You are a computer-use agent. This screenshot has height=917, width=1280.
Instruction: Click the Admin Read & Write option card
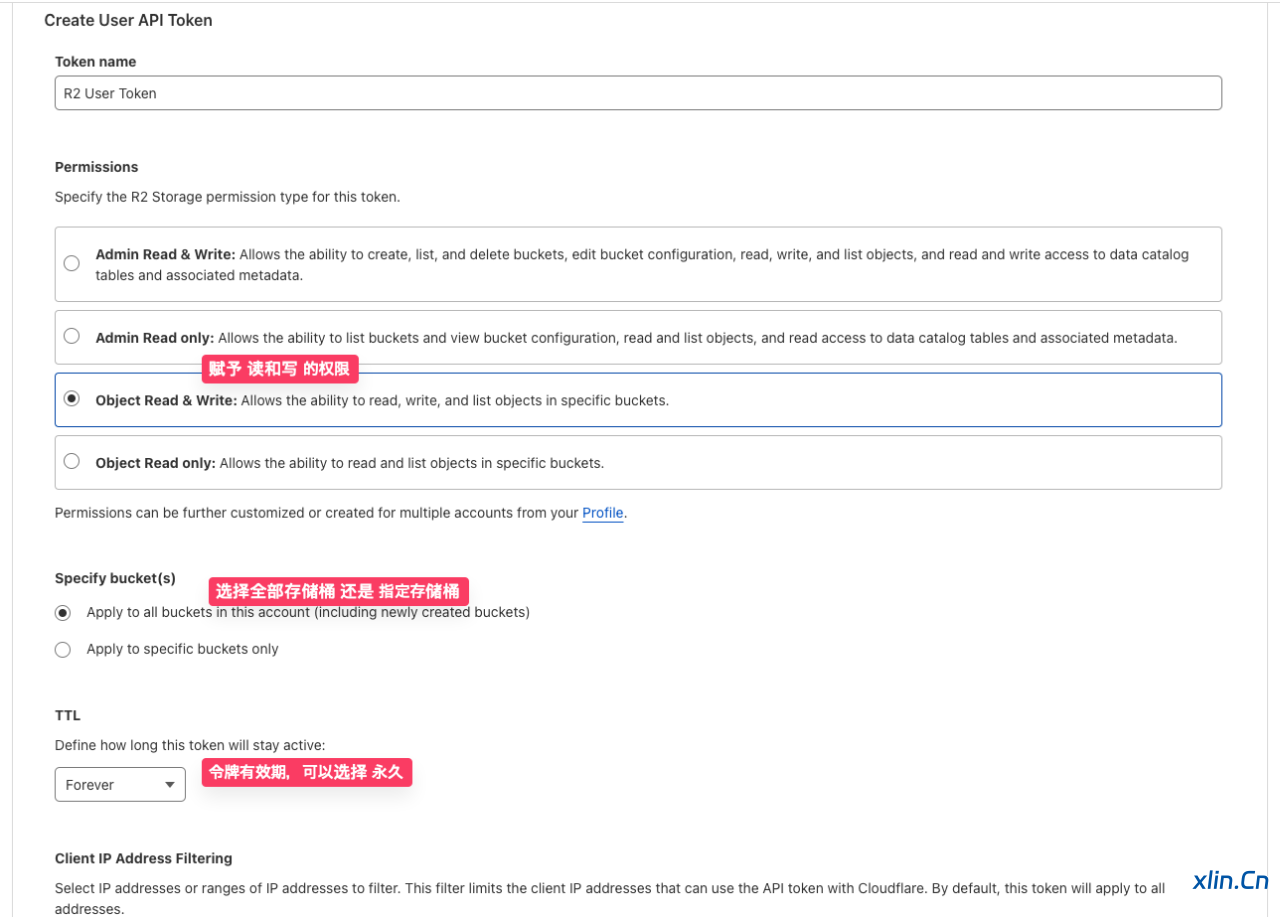[x=638, y=263]
